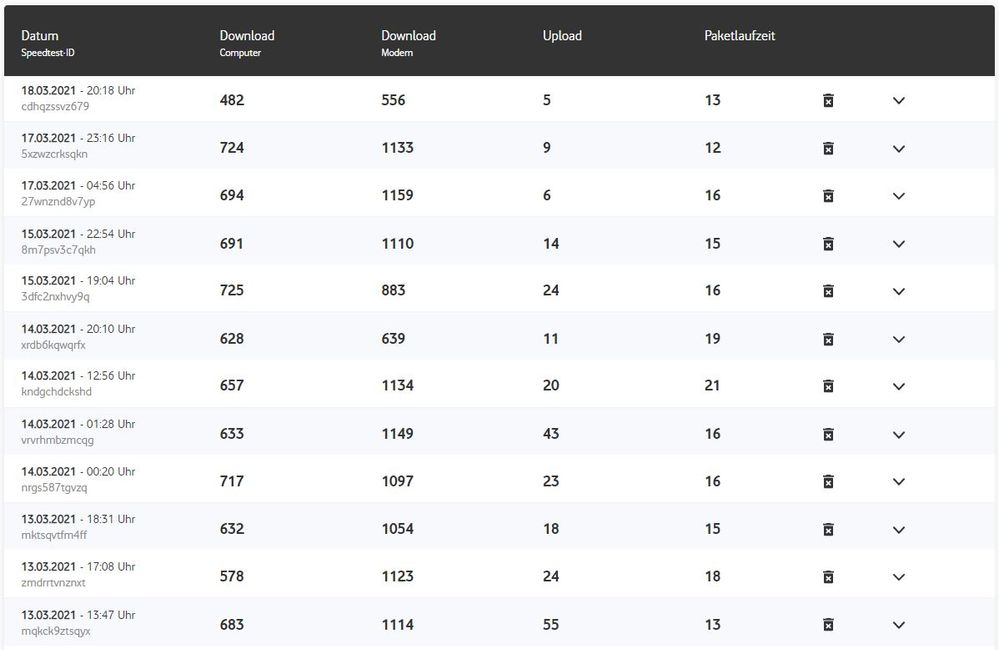The image size is (999, 650).
Task: Expand details for test xrdb6kqwqrfx
Action: (x=898, y=340)
